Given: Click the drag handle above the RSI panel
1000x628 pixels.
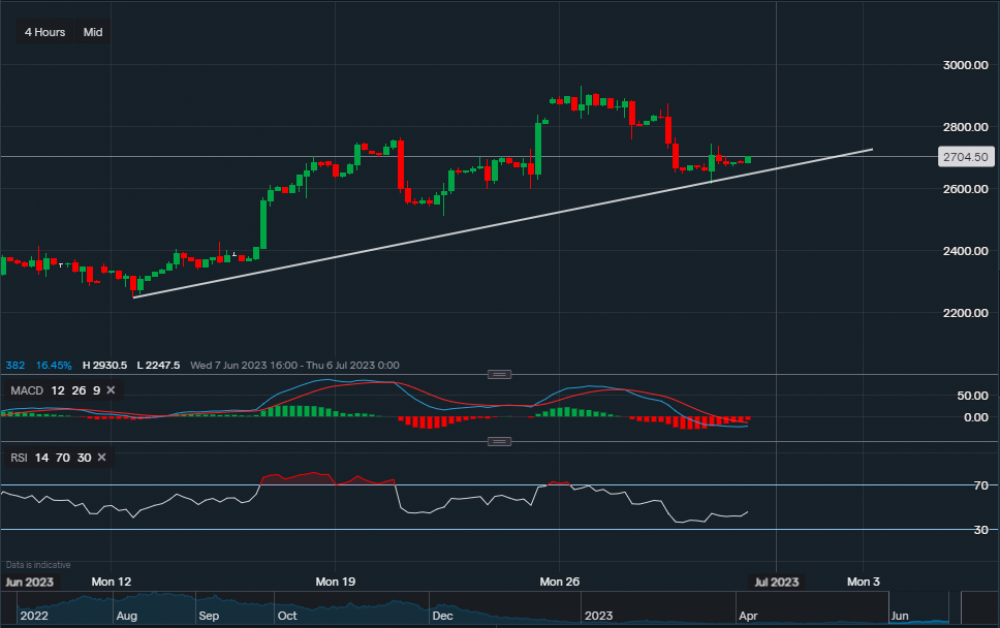Looking at the screenshot, I should click(x=498, y=440).
